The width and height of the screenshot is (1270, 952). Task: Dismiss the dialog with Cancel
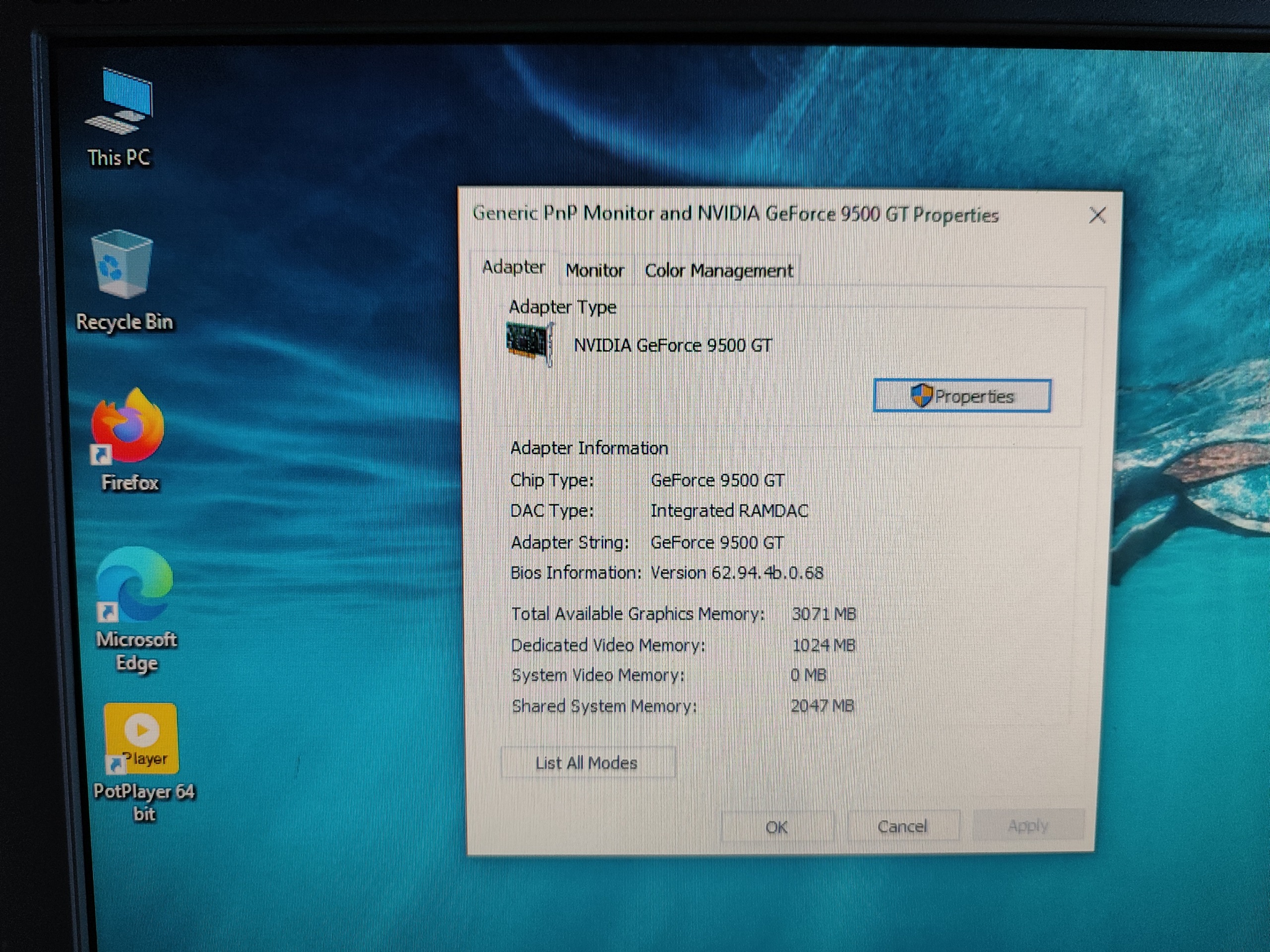(902, 827)
